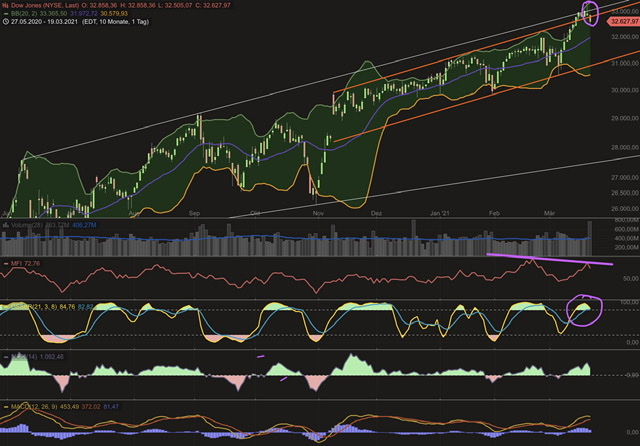Click the purple circle annotation on the latest candle
Image resolution: width=640 pixels, height=446 pixels.
[590, 13]
